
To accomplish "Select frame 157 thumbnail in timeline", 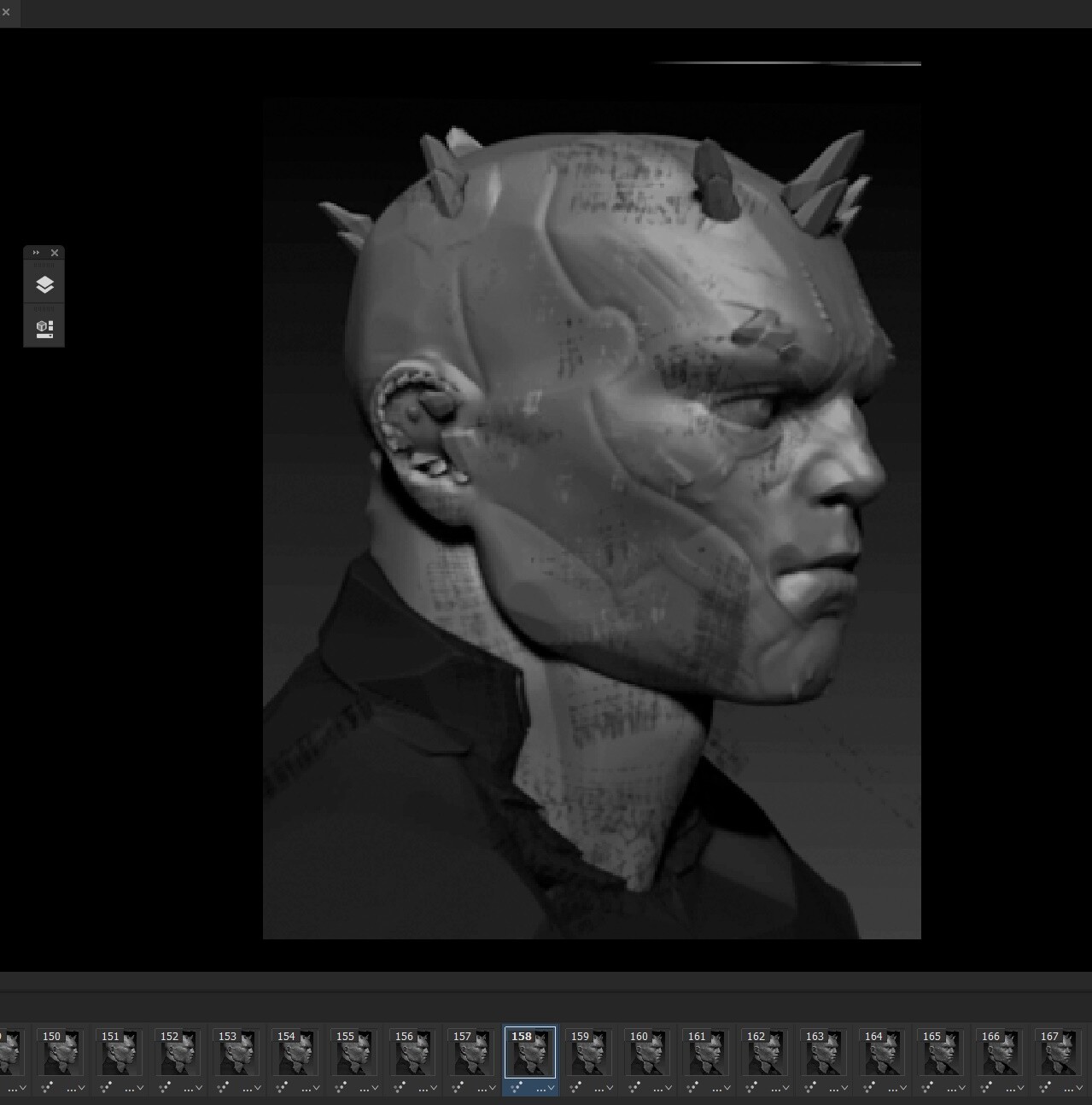I will (x=471, y=1052).
